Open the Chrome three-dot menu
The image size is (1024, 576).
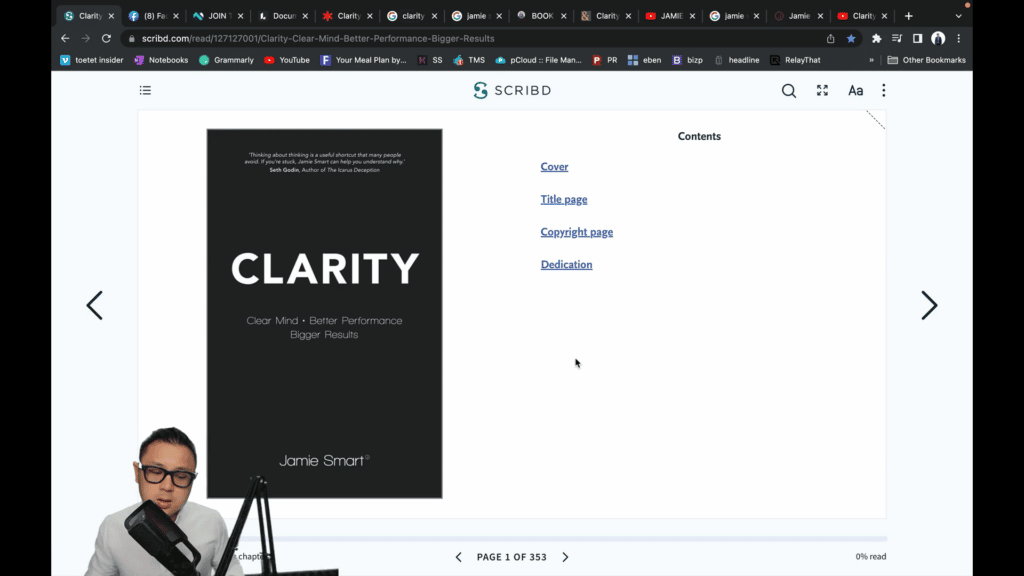tap(959, 39)
